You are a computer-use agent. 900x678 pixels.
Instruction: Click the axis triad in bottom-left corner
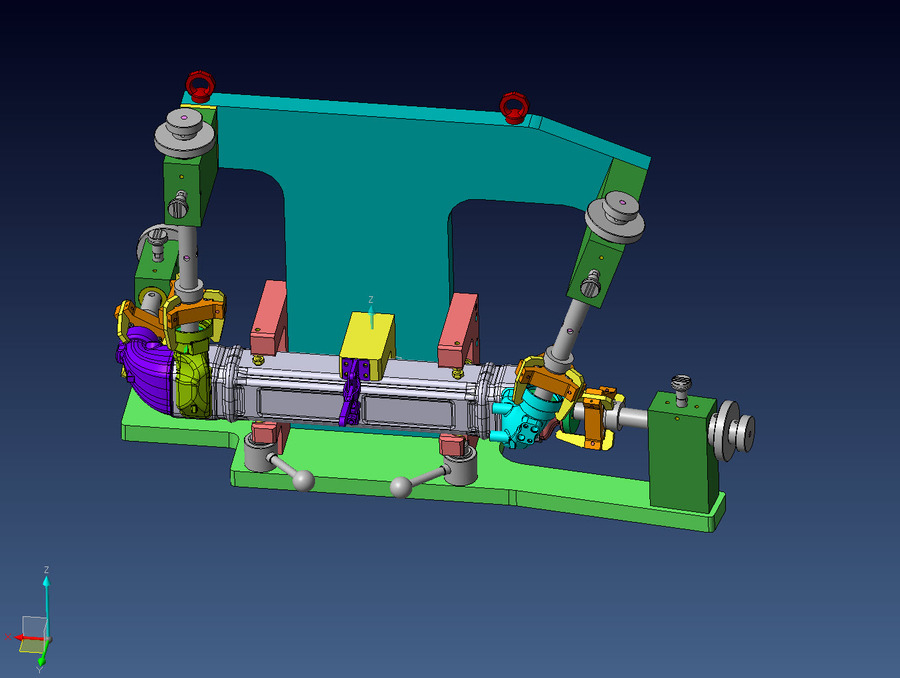[37, 629]
